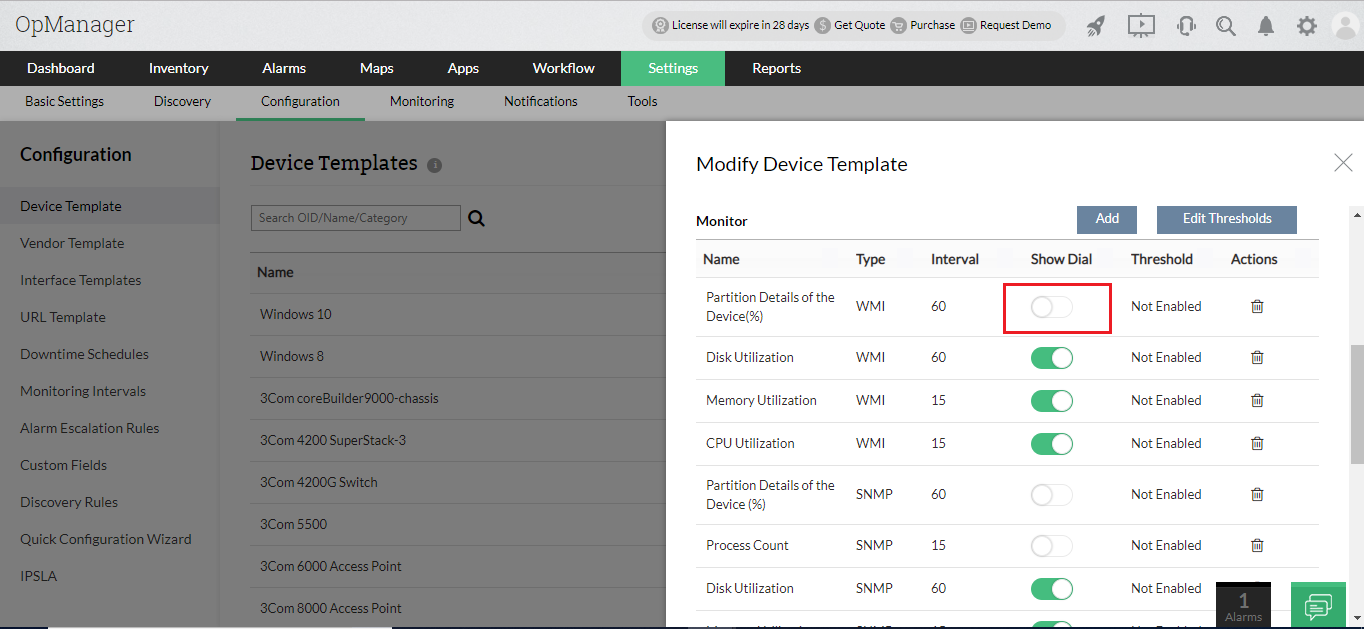This screenshot has height=629, width=1364.
Task: Toggle Show Dial for WMI Disk Utilization
Action: click(x=1052, y=358)
